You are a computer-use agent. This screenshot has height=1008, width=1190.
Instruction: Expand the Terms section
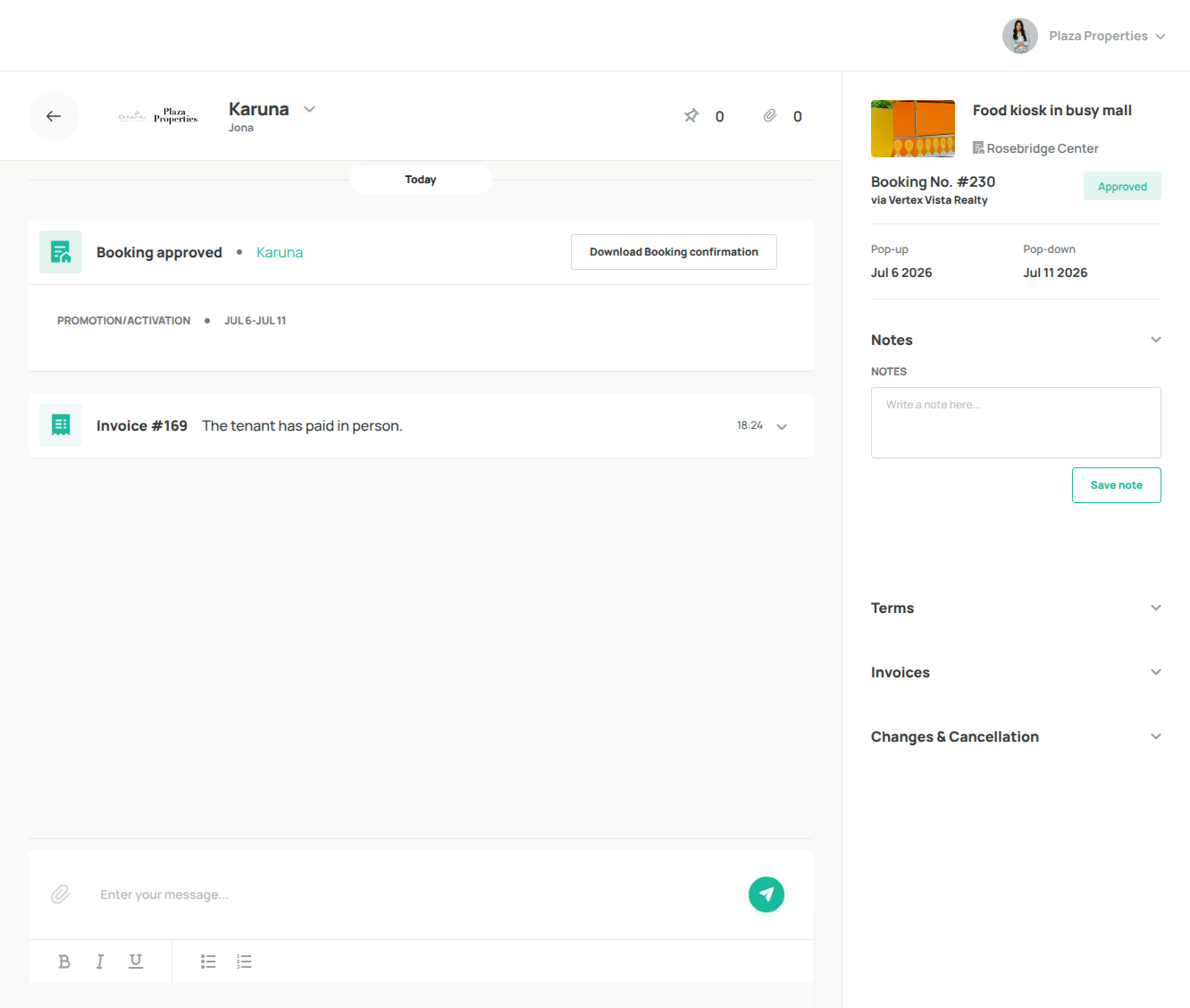coord(1156,608)
